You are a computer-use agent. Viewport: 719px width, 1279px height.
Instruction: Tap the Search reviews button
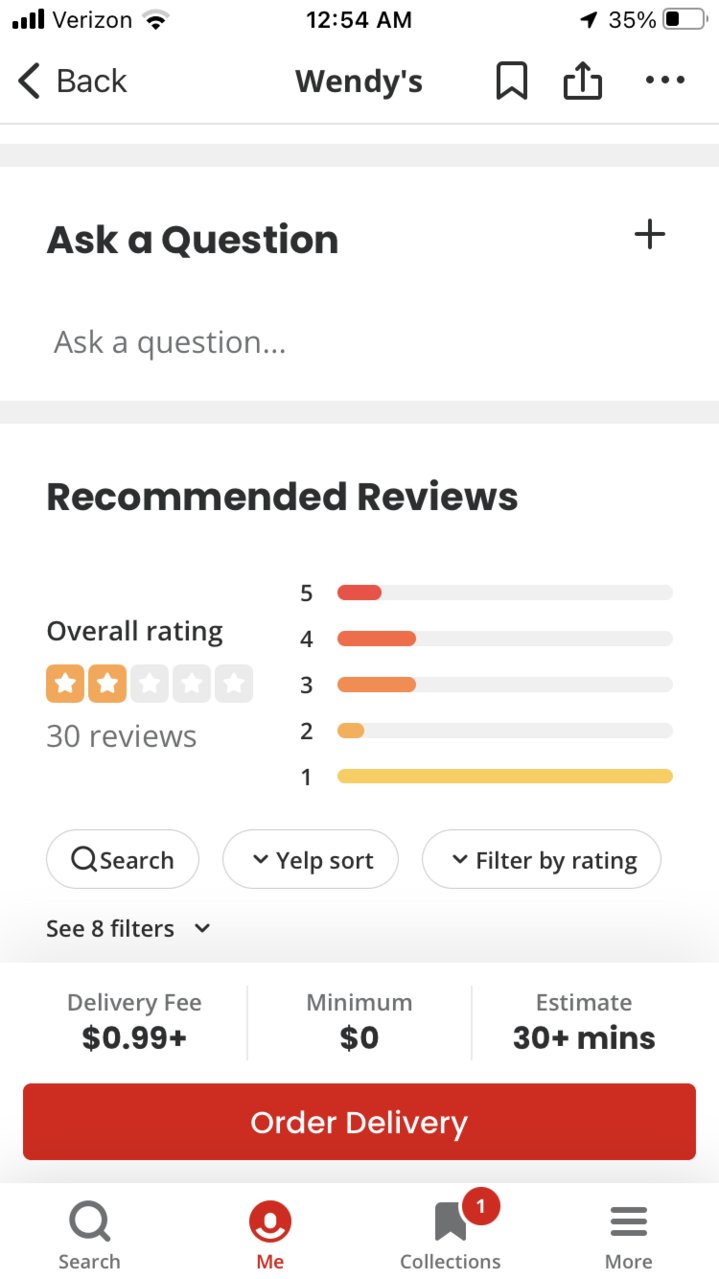[122, 860]
